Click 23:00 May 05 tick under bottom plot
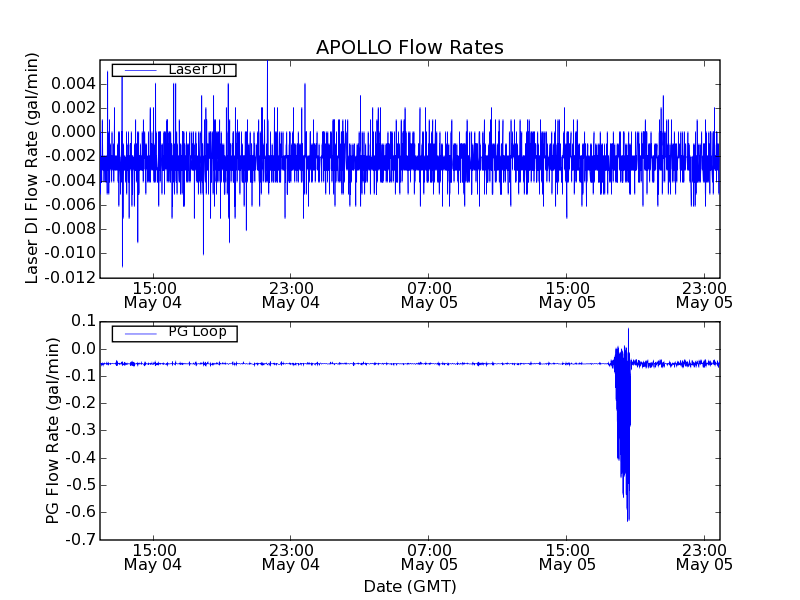The width and height of the screenshot is (800, 600). point(704,556)
